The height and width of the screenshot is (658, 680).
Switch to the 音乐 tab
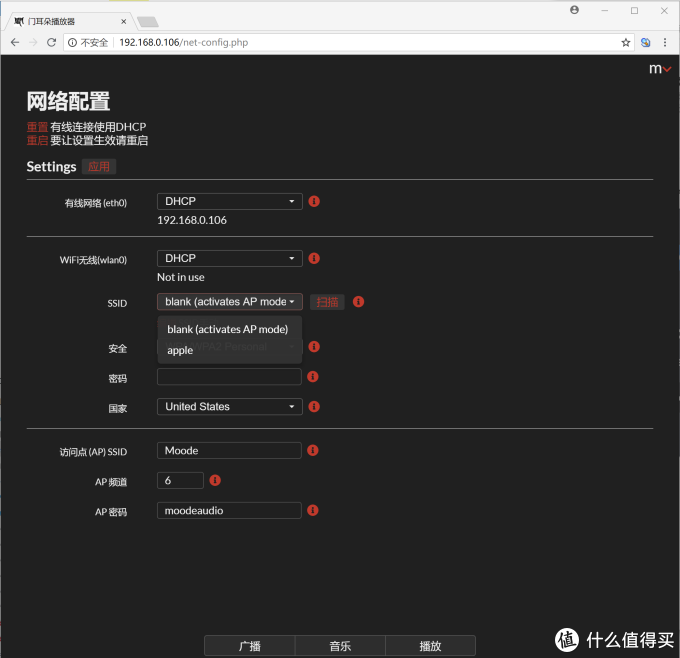click(340, 646)
